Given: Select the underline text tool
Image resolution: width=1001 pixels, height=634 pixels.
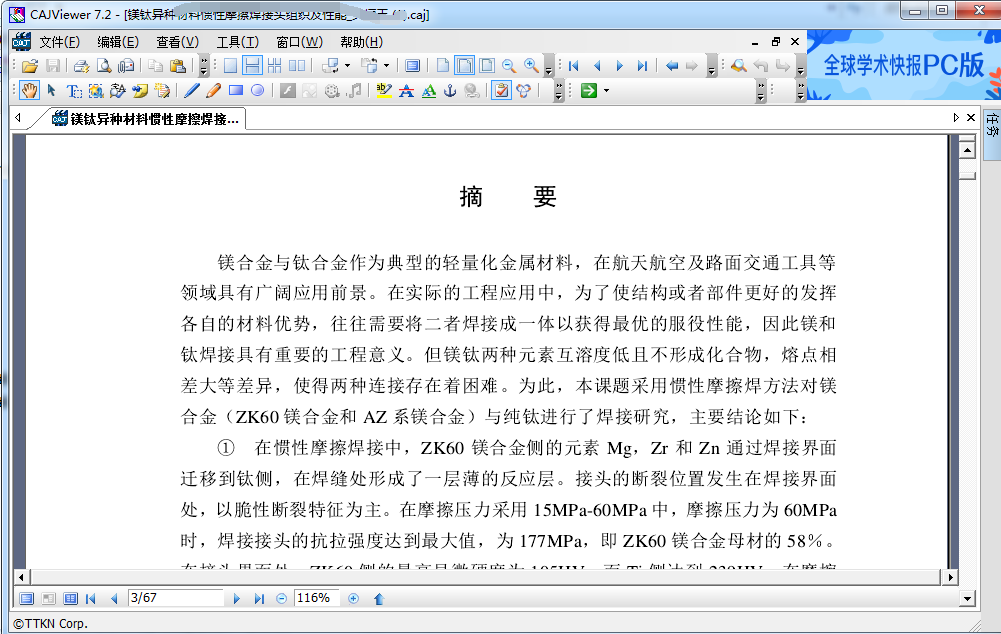Looking at the screenshot, I should pyautogui.click(x=429, y=91).
